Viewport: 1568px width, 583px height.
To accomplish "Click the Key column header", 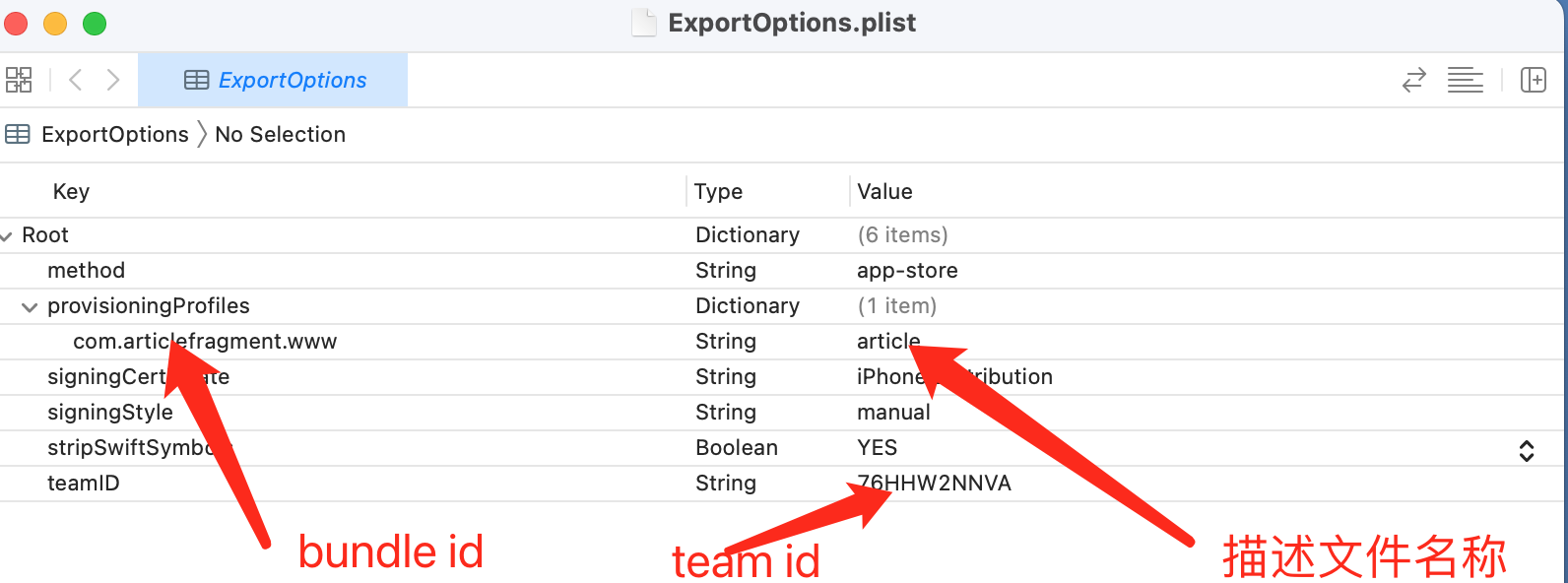I will click(71, 192).
